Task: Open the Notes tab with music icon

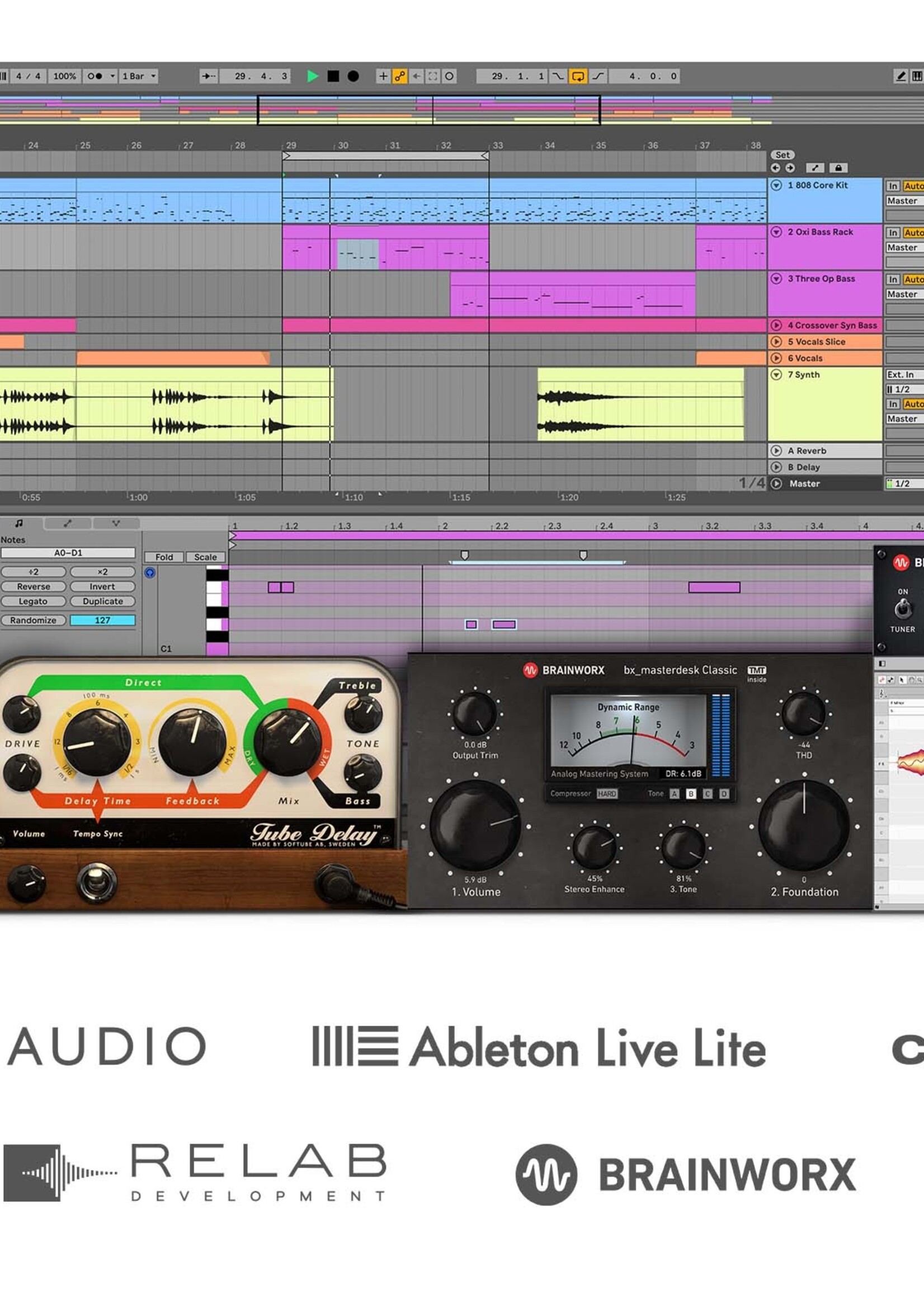Action: coord(20,523)
